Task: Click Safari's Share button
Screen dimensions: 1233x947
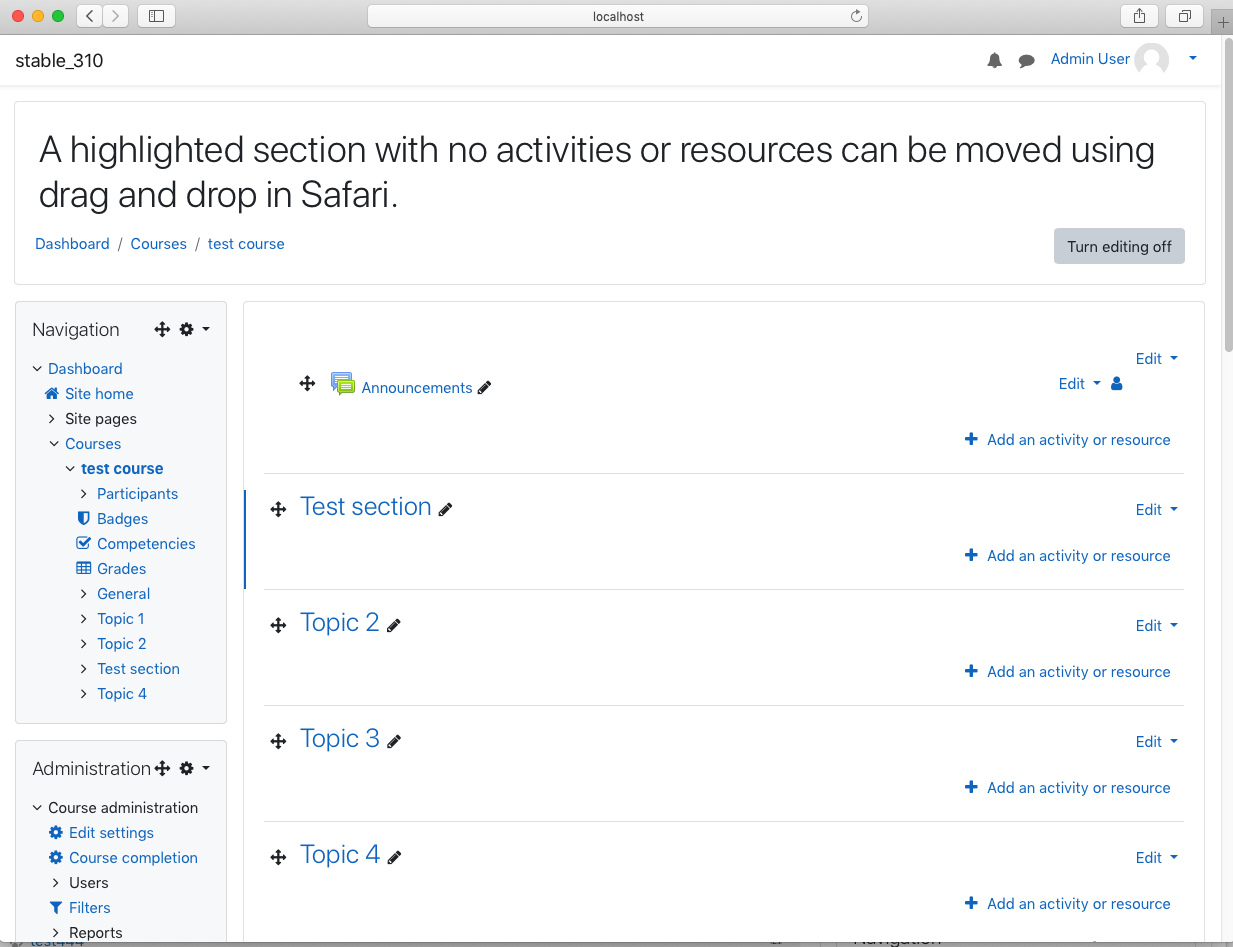Action: tap(1140, 16)
